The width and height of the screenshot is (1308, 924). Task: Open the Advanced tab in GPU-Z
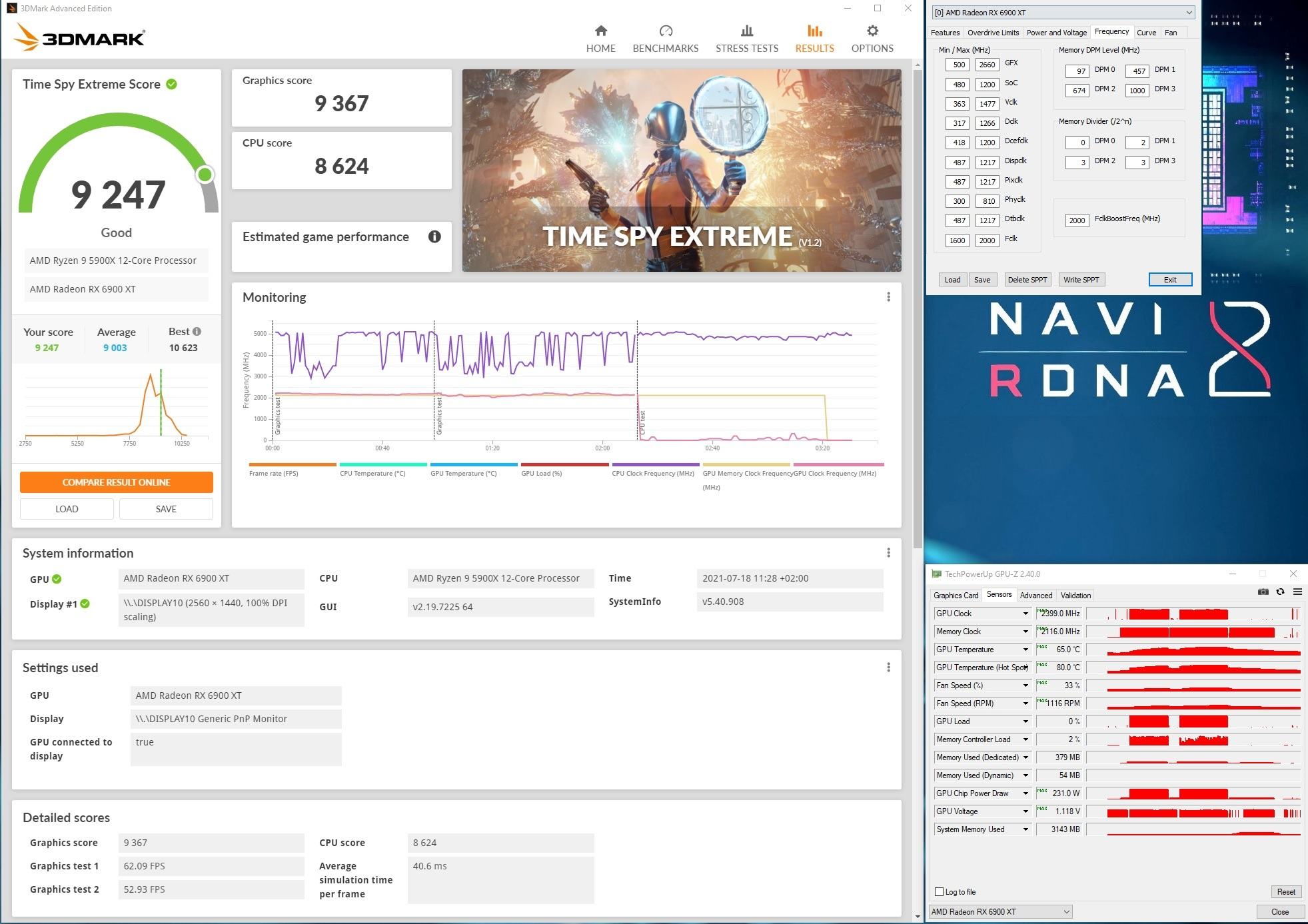[x=1035, y=596]
